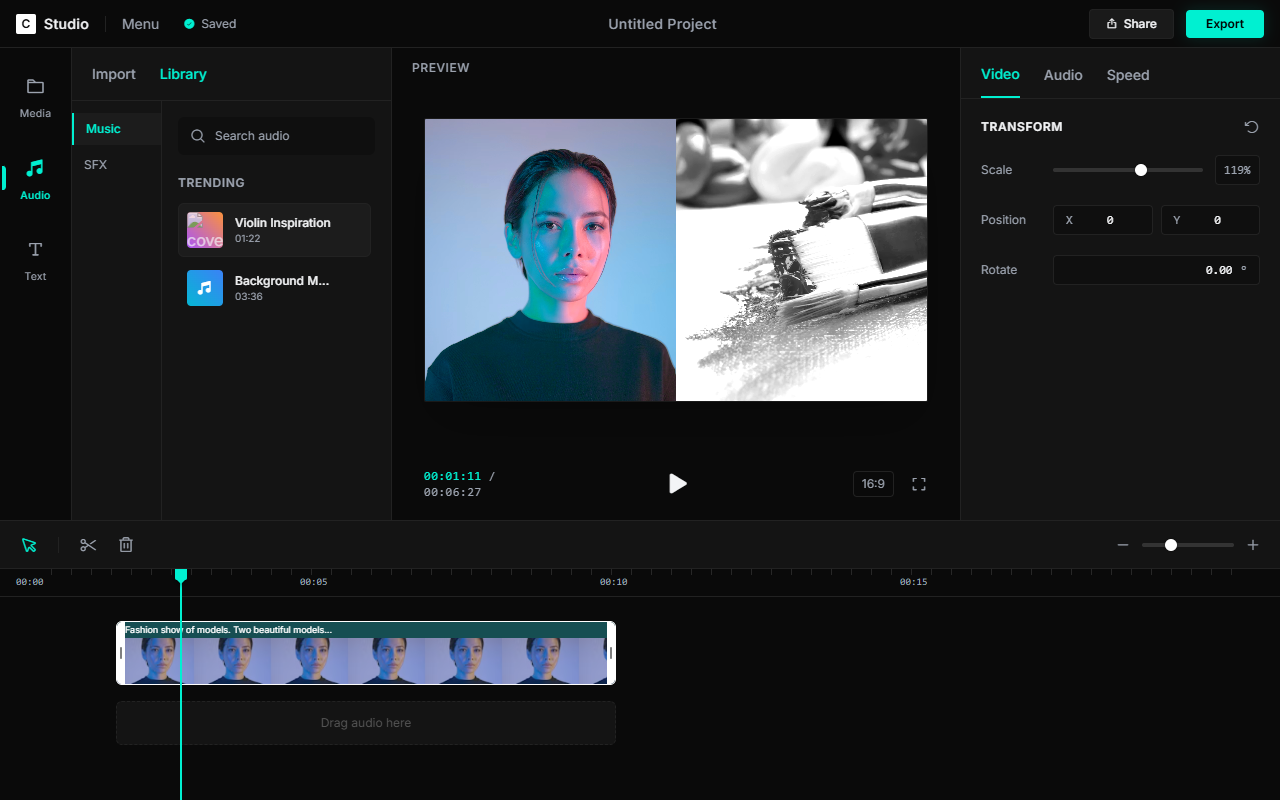1280x800 pixels.
Task: Select the SFX category
Action: 96,165
